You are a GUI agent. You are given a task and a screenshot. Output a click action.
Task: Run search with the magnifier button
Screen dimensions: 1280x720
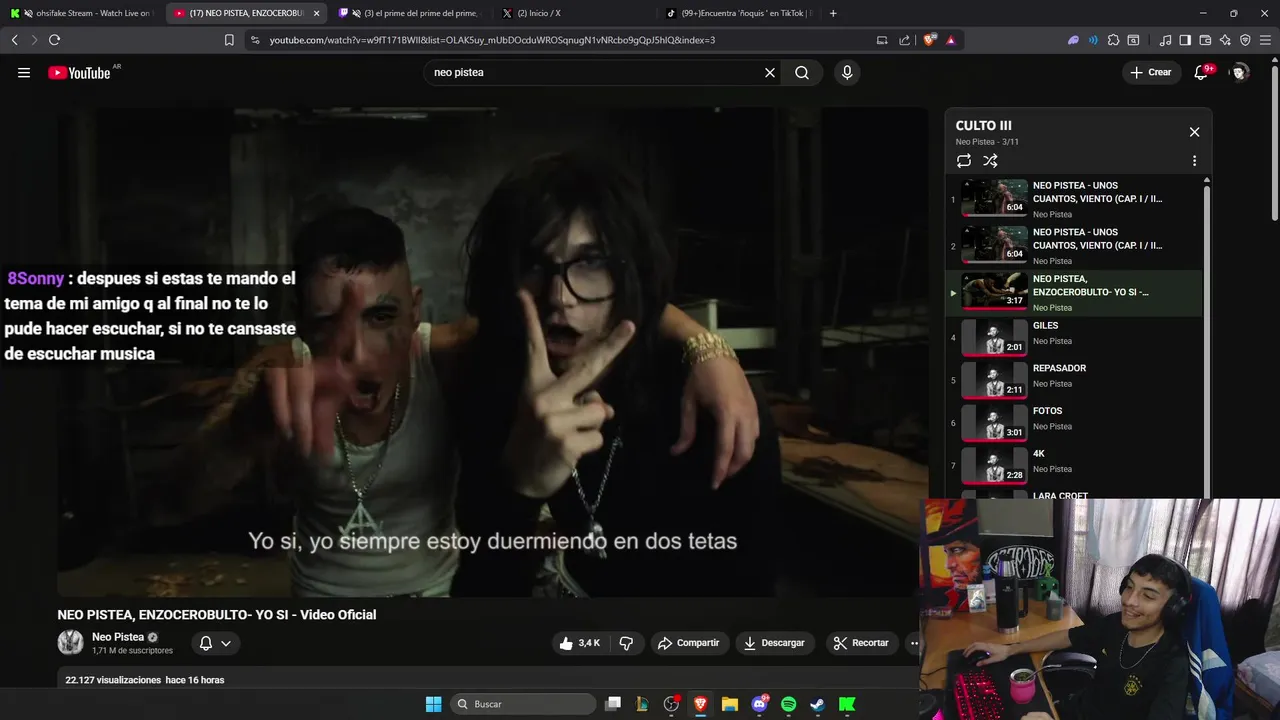pyautogui.click(x=802, y=72)
